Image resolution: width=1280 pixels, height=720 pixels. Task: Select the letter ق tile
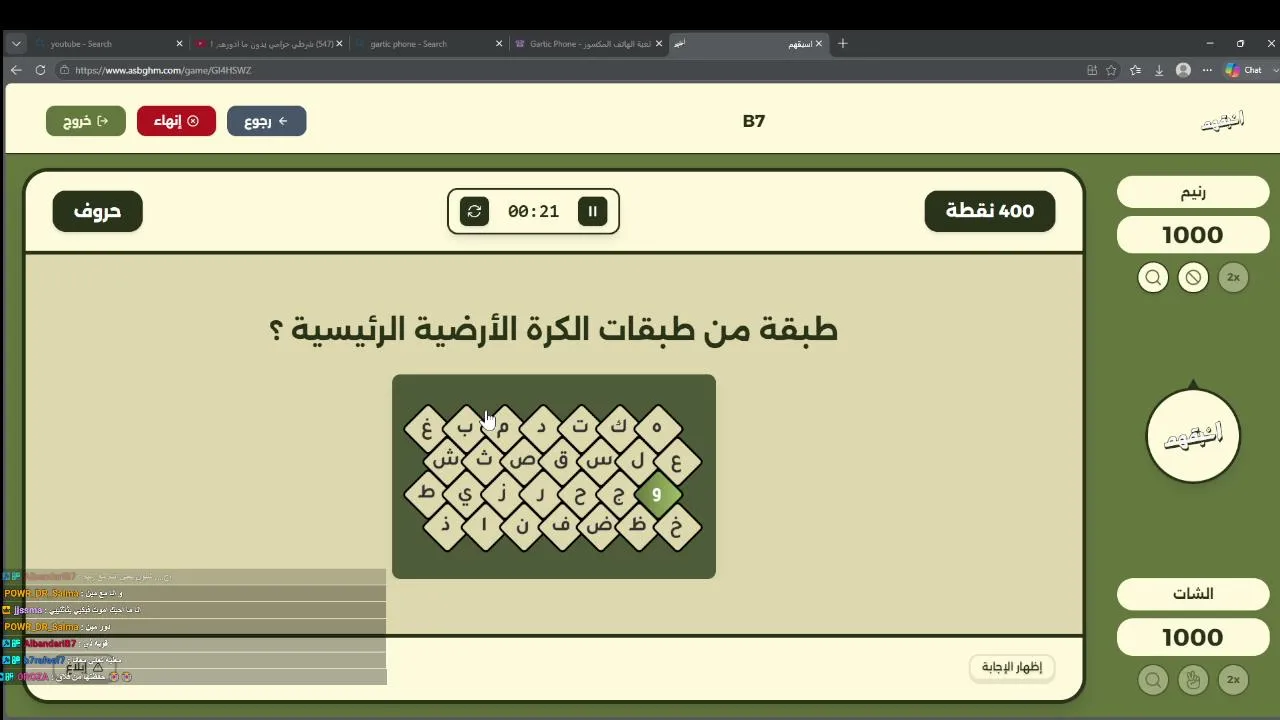(x=561, y=461)
